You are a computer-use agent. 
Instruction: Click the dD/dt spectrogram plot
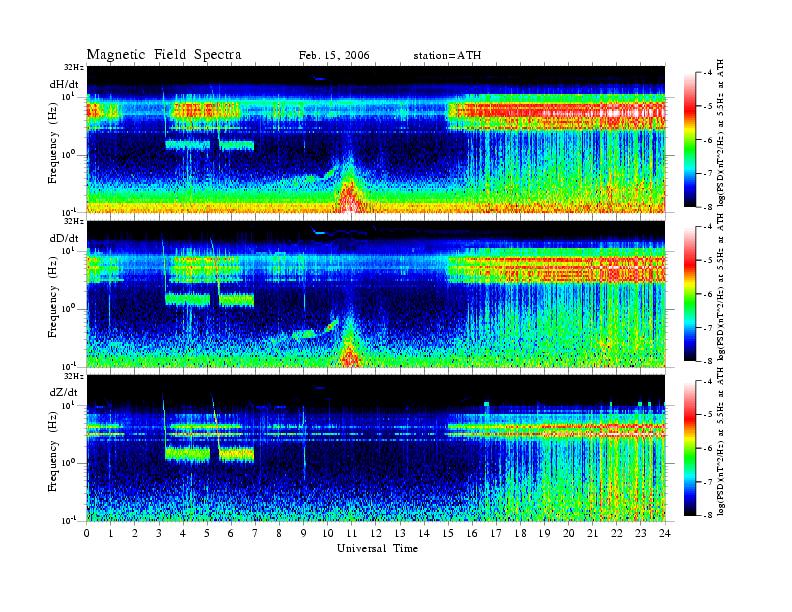tap(376, 294)
